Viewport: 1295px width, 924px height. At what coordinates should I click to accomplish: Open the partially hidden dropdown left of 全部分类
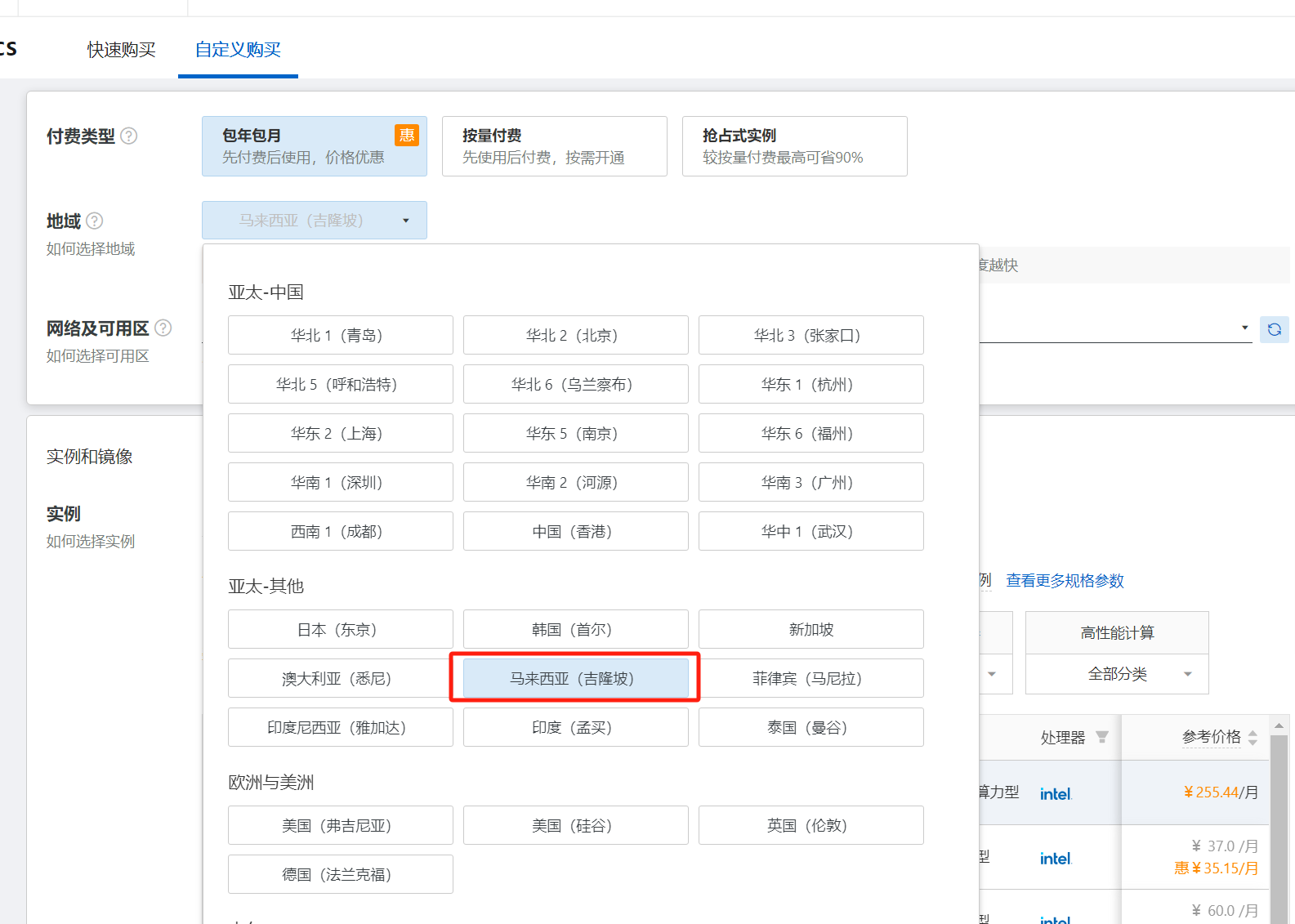992,674
